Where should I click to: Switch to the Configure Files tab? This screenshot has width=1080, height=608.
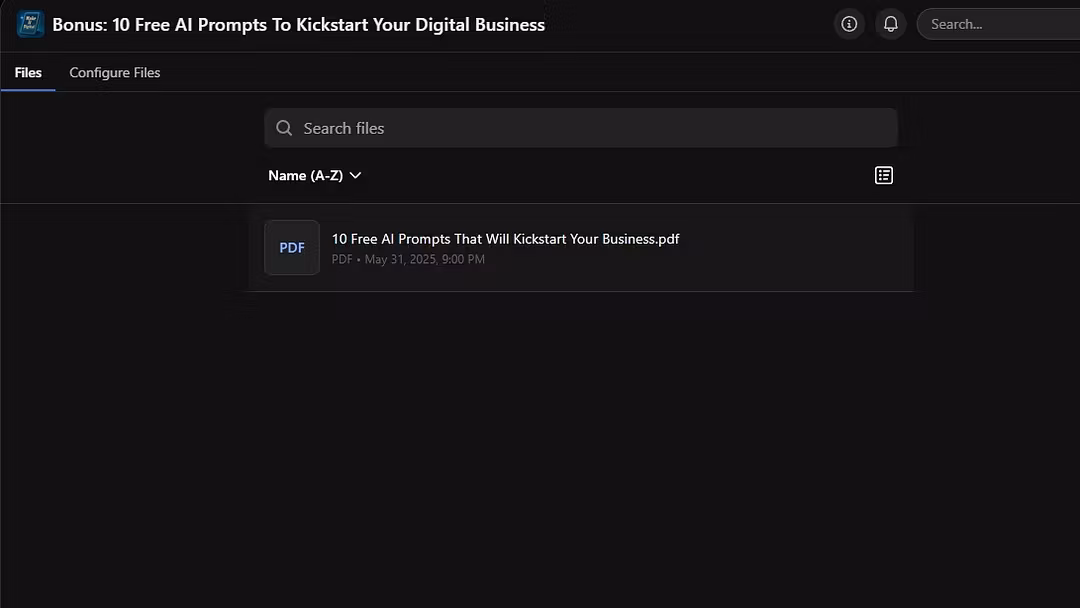point(114,72)
